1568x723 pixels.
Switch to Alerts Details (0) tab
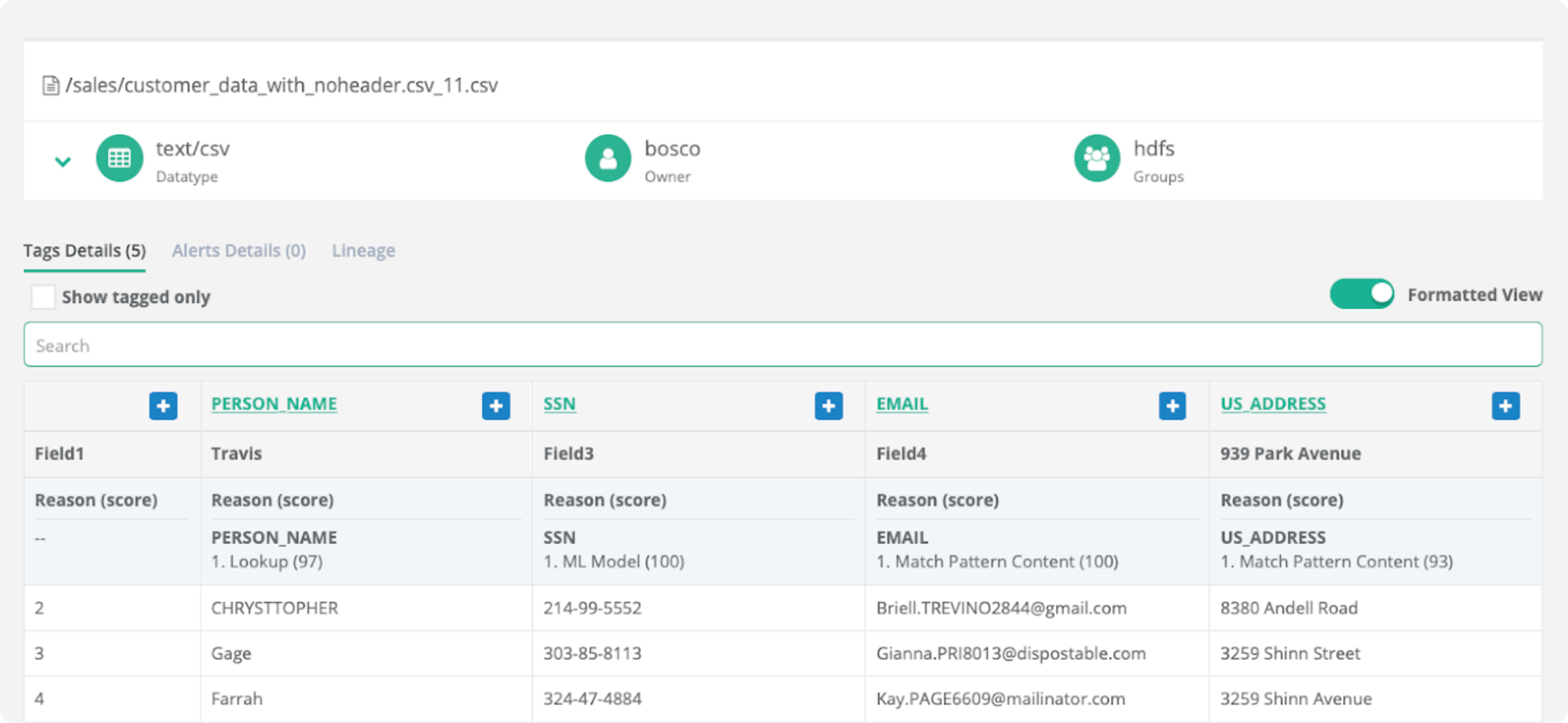pos(239,250)
